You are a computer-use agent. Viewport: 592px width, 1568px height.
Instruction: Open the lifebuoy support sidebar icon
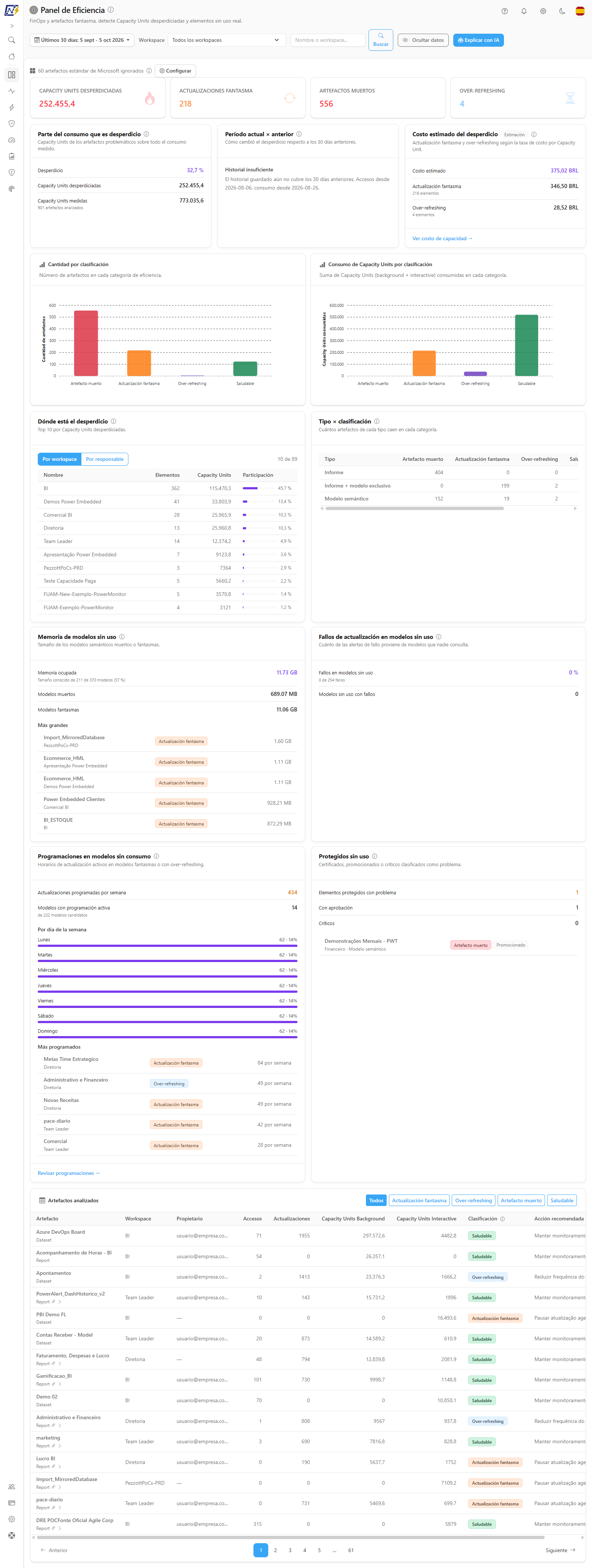pyautogui.click(x=11, y=1536)
